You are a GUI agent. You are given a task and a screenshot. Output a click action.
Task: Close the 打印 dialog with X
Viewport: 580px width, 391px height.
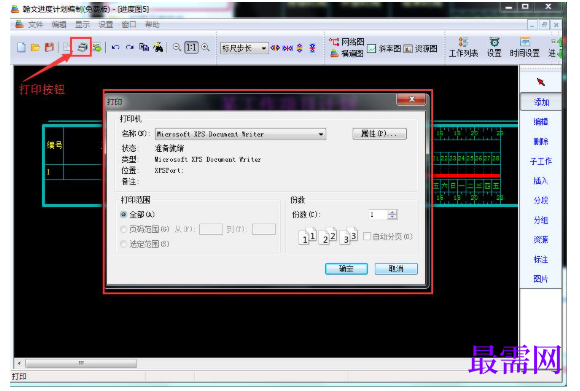(x=412, y=100)
